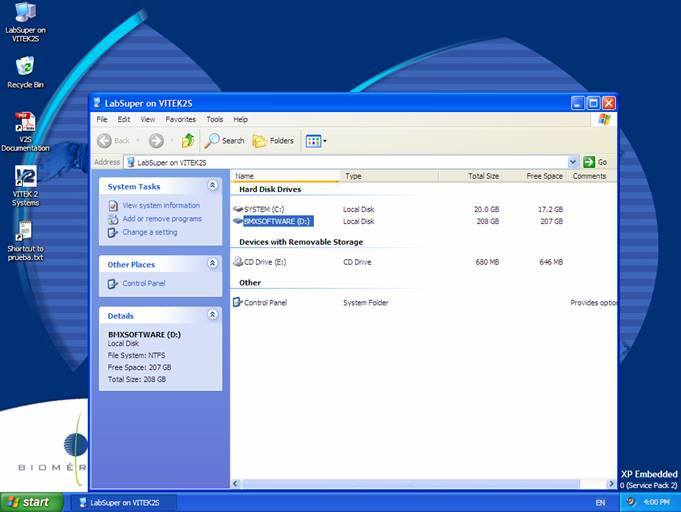Click the Windows flag logo in toolbar
Viewport: 681px width, 512px height.
click(604, 119)
